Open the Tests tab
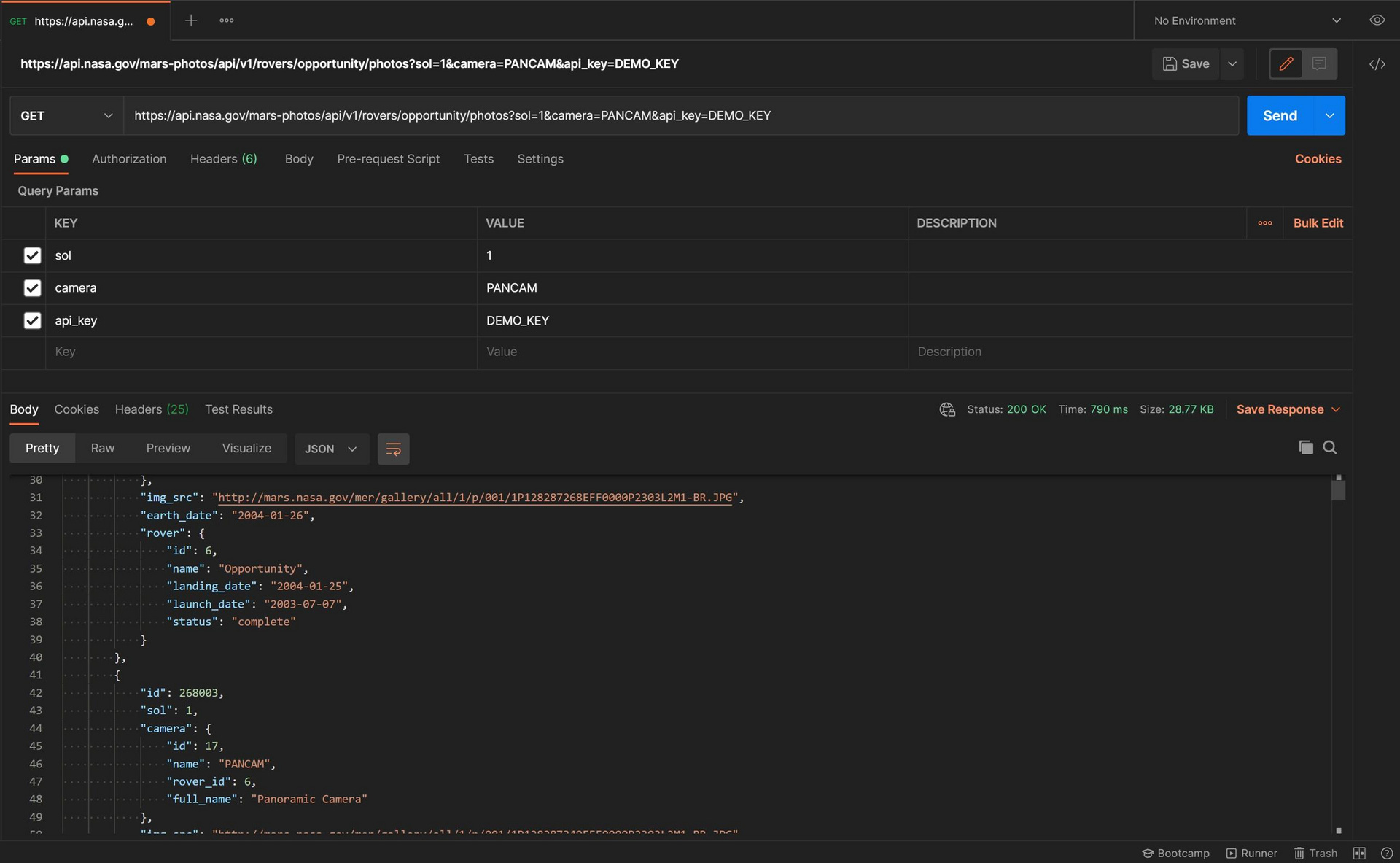The image size is (1400, 863). pos(478,159)
